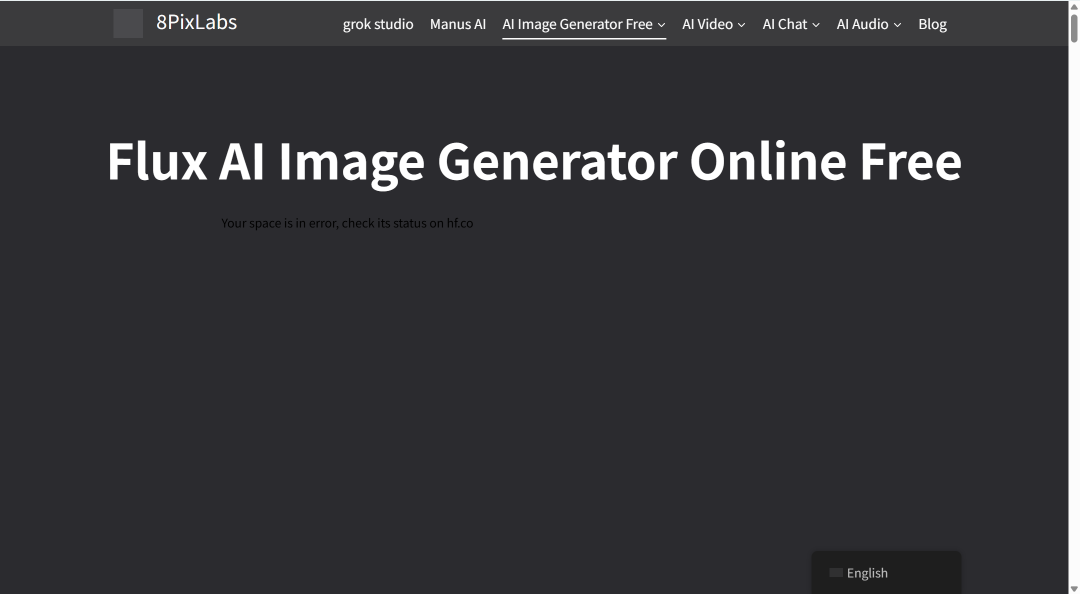
Task: Click the space error status message
Action: [347, 223]
